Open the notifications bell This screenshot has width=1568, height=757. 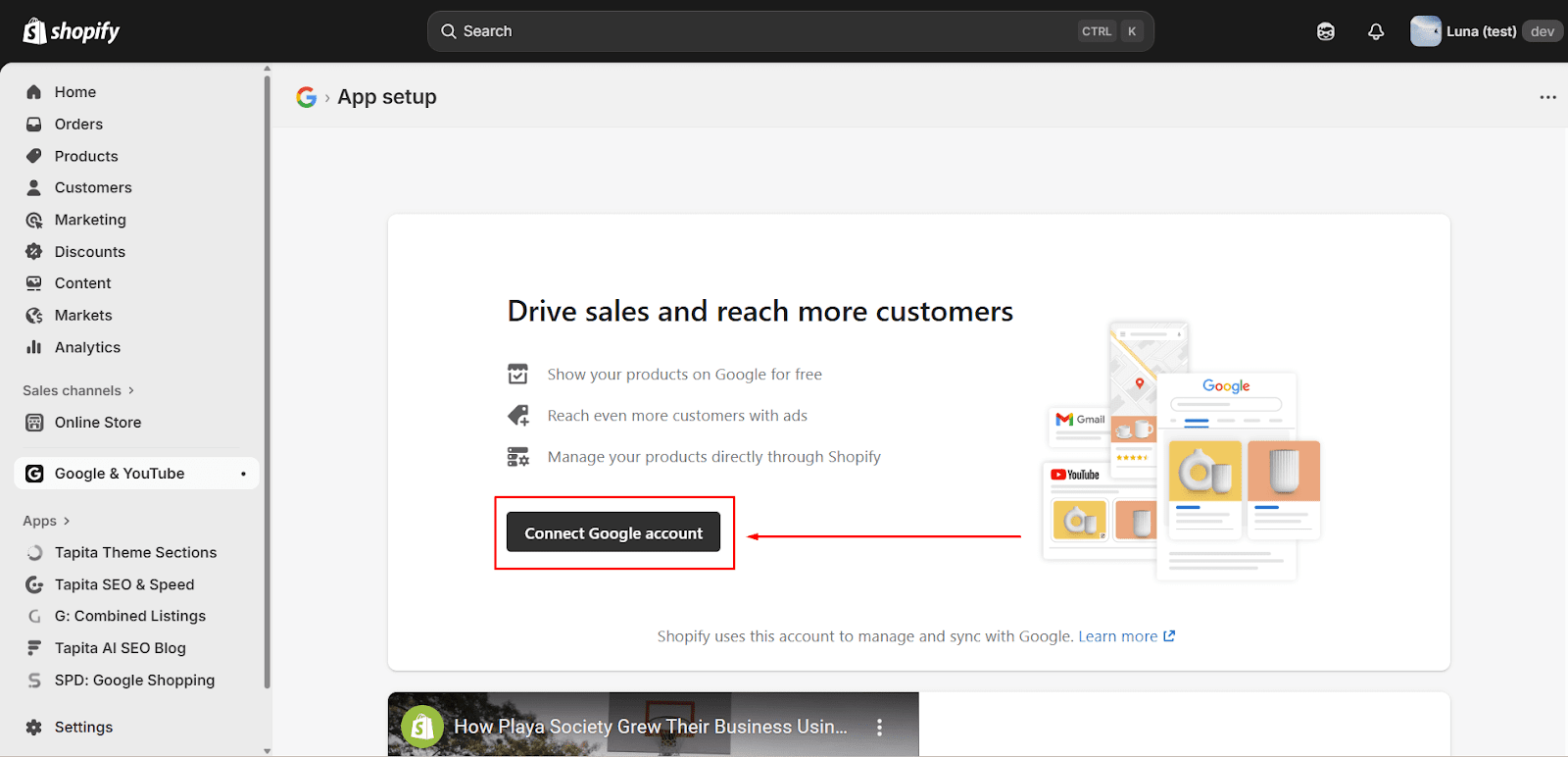point(1376,31)
